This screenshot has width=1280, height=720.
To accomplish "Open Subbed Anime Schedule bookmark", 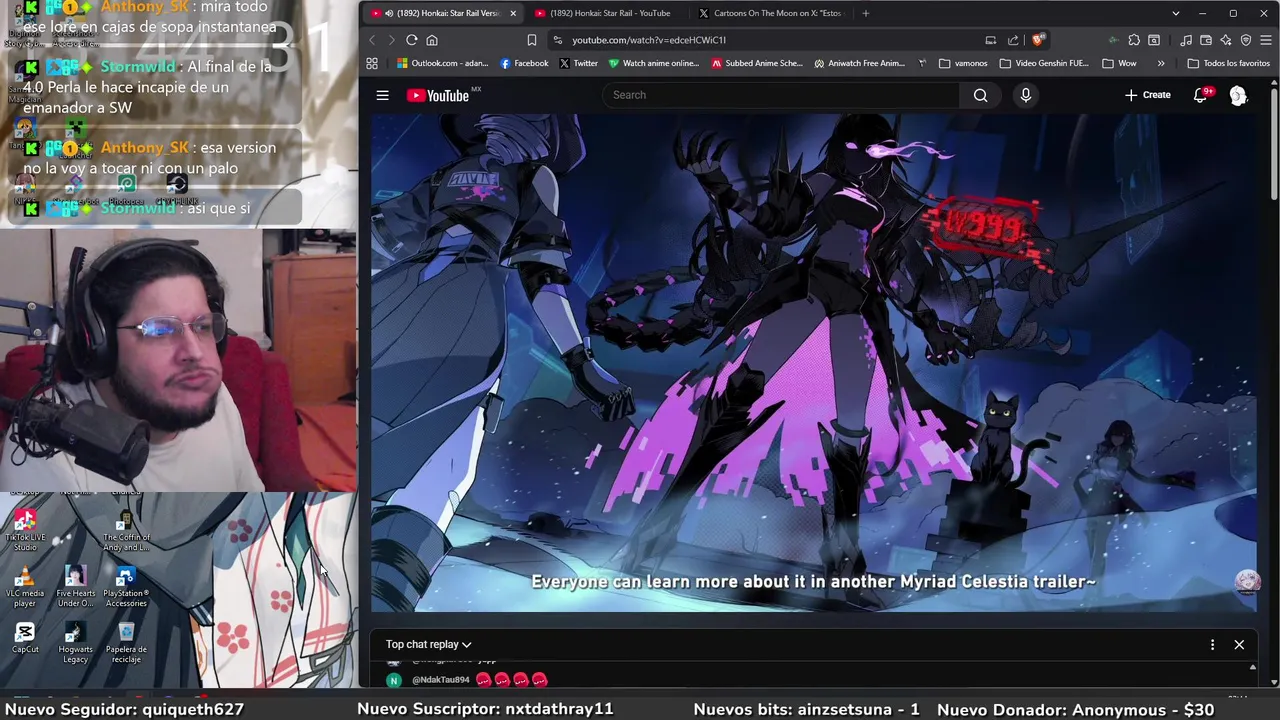I will 757,63.
